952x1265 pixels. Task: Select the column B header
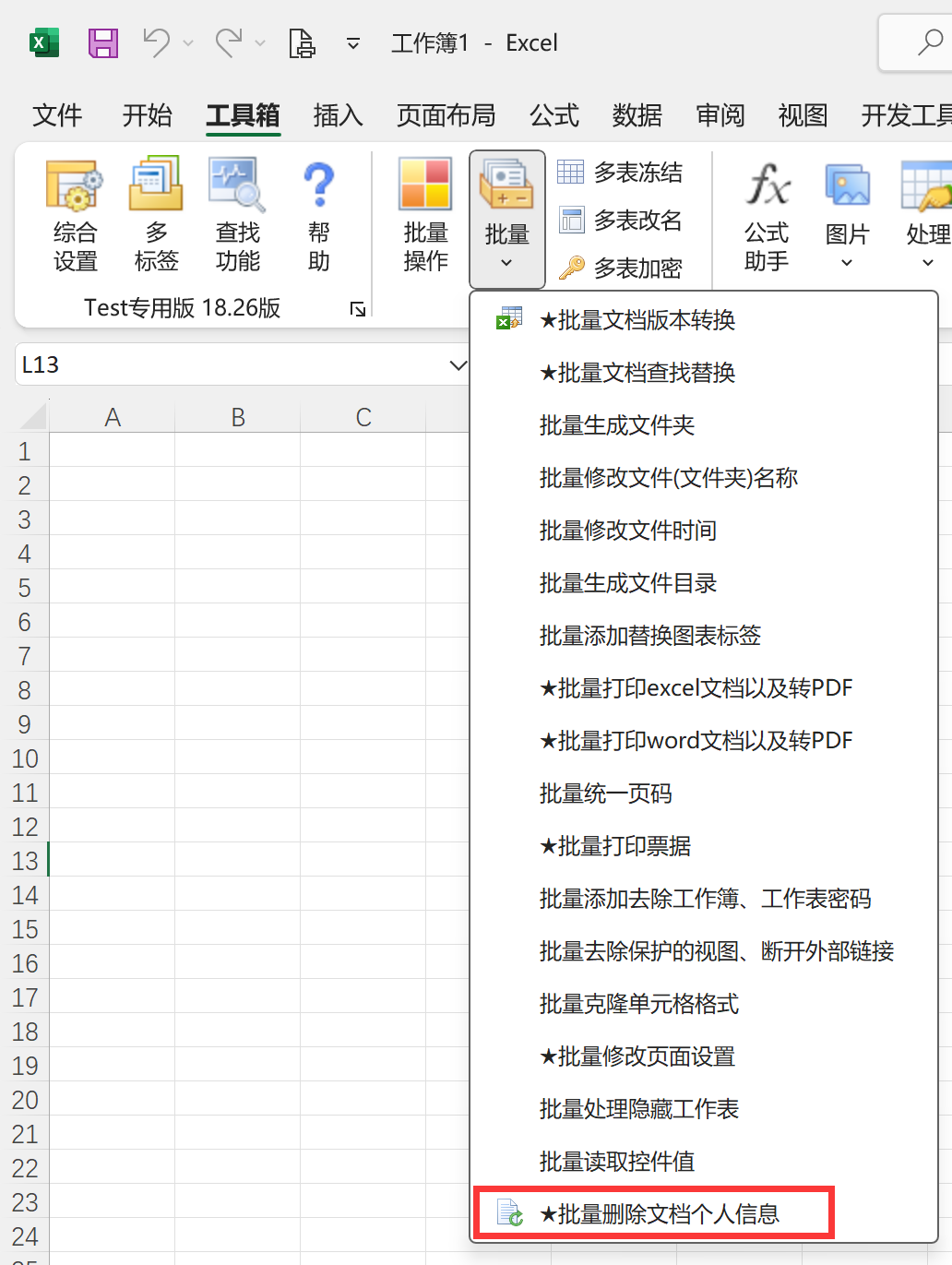pos(238,418)
